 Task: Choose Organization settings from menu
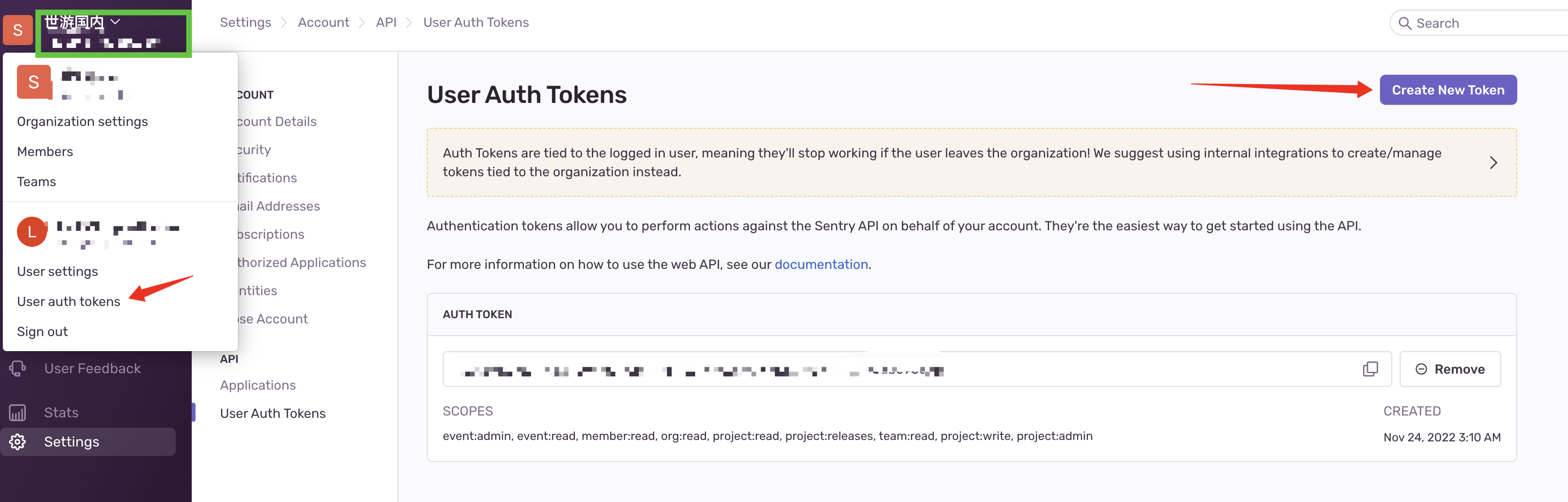tap(82, 122)
